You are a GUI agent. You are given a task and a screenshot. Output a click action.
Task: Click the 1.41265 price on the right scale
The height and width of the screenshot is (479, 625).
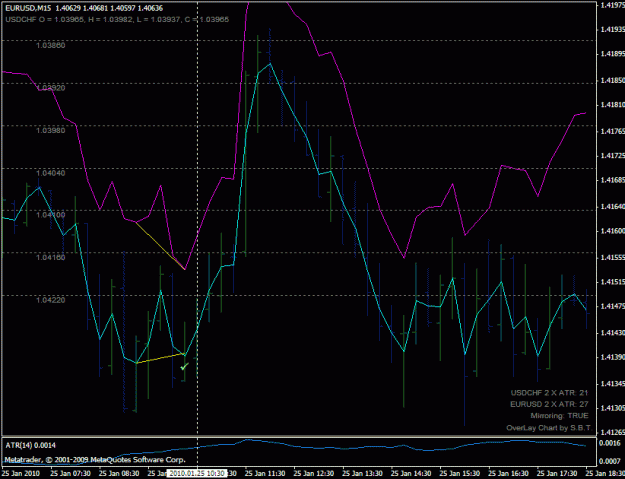tap(612, 432)
